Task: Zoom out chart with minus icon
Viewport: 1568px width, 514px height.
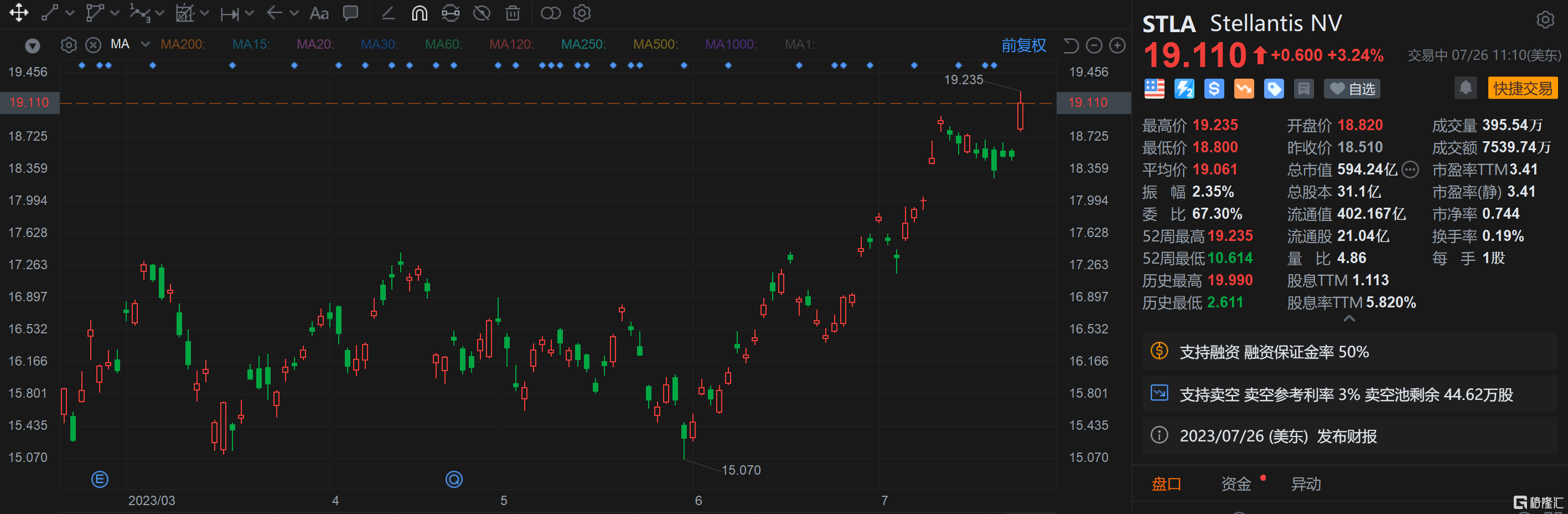Action: (1094, 45)
